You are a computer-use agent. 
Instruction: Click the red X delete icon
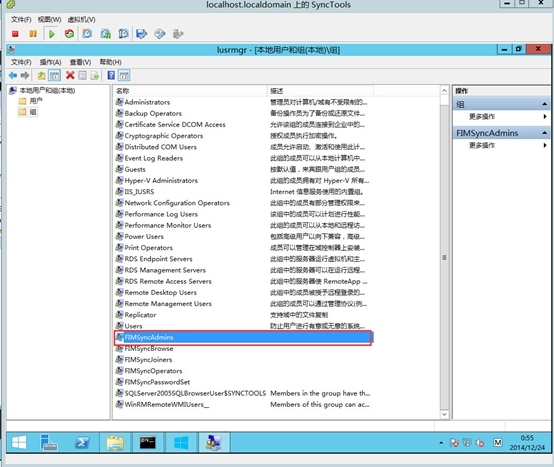pyautogui.click(x=70, y=75)
